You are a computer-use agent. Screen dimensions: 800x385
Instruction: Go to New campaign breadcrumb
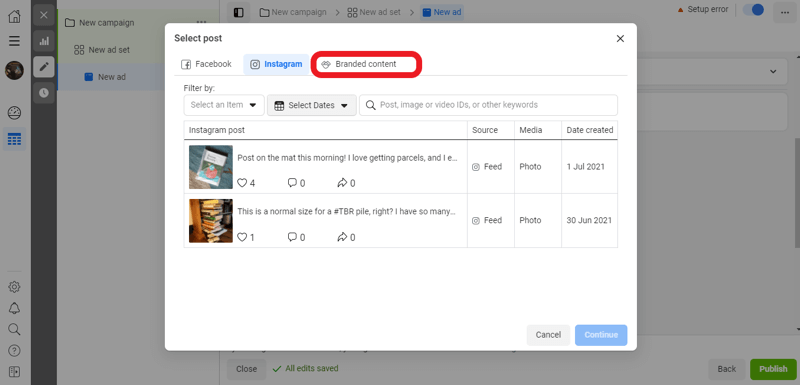(x=293, y=12)
